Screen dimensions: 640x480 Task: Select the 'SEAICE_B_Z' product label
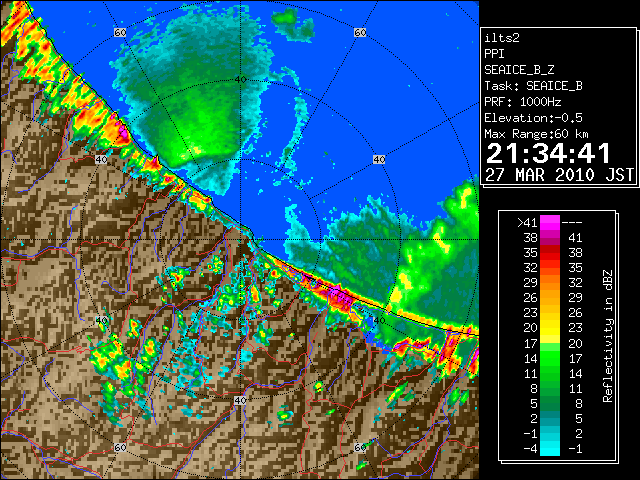[x=519, y=70]
